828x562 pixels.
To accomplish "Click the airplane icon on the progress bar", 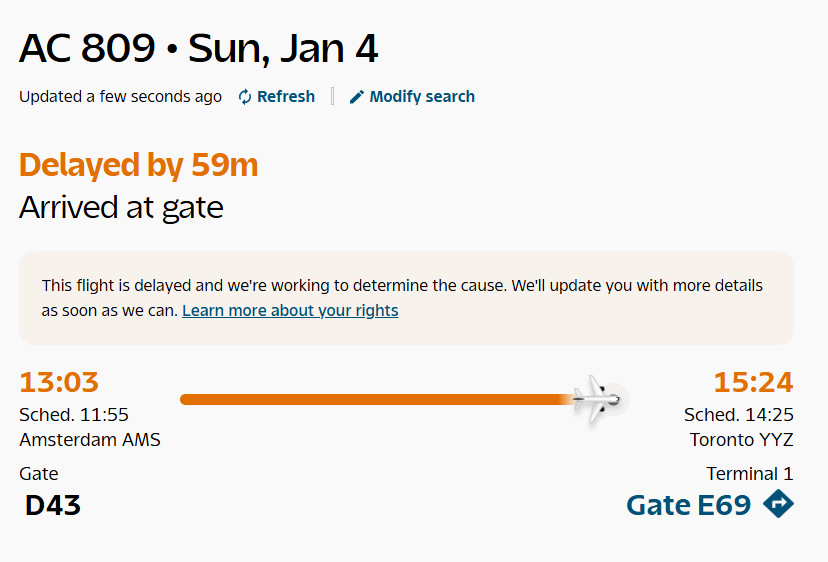I will pyautogui.click(x=598, y=400).
